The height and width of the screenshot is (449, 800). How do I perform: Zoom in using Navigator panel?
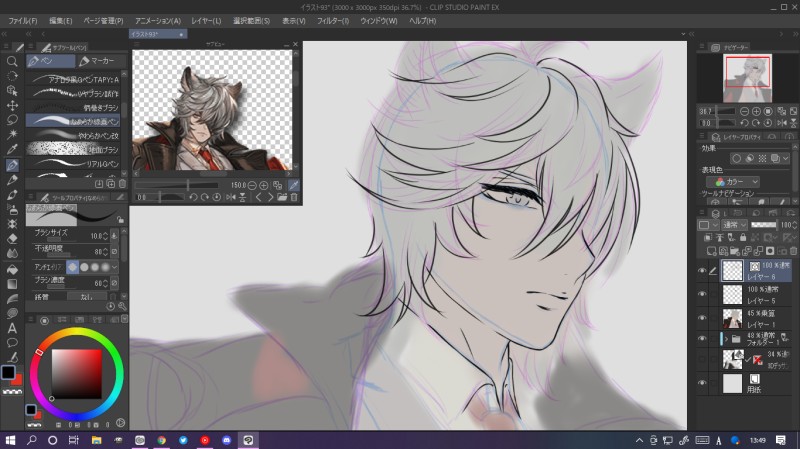(x=756, y=111)
